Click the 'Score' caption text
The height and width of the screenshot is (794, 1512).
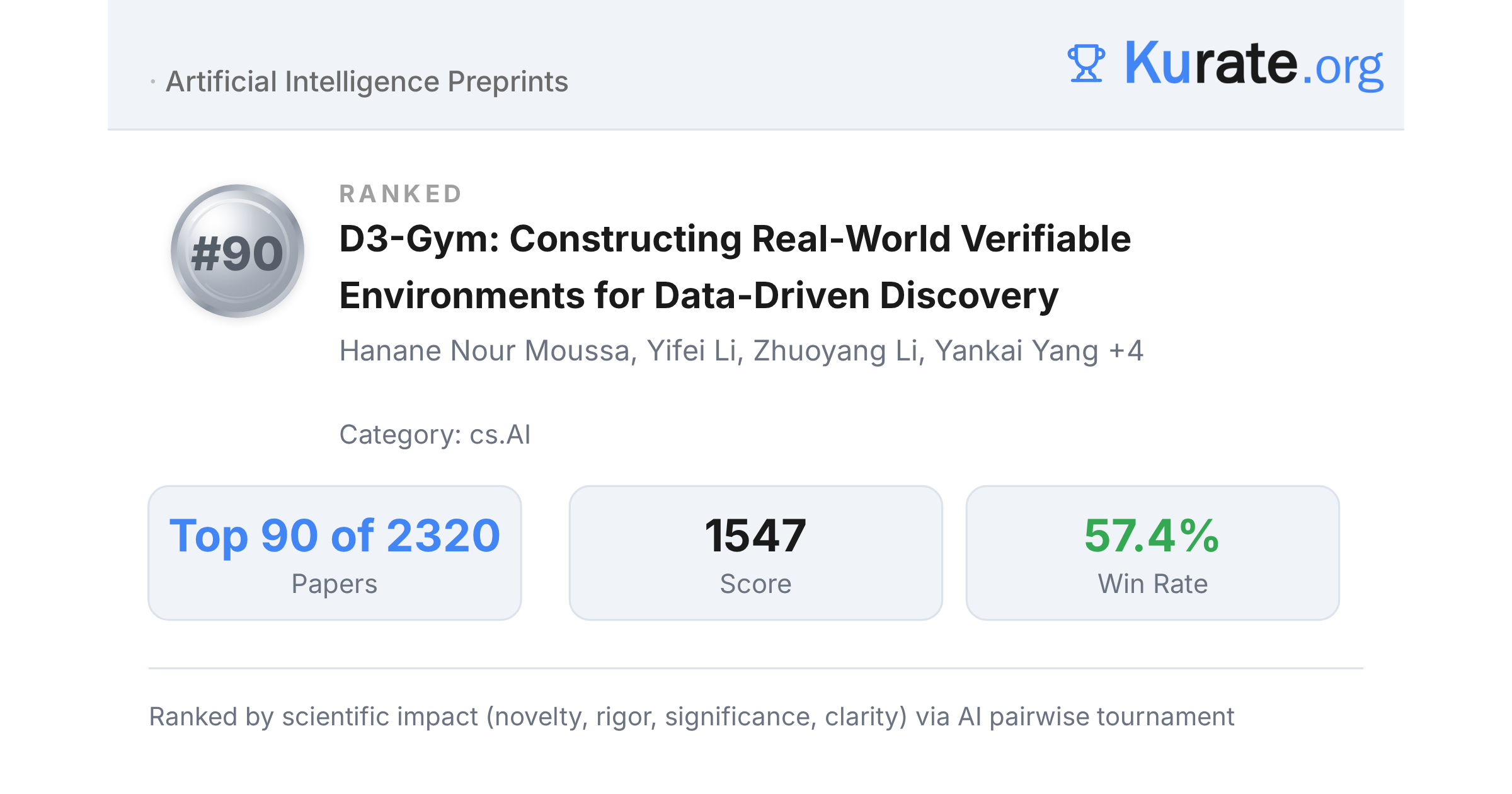tap(755, 584)
